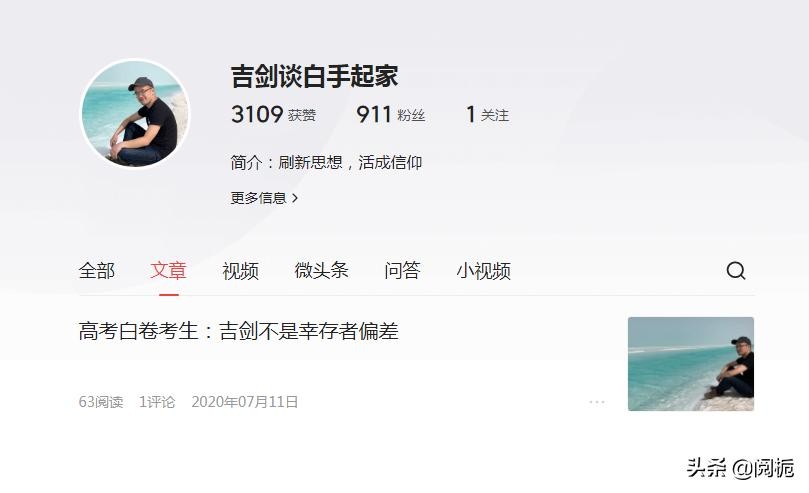Open the 视频 tab
This screenshot has width=809, height=493.
[x=240, y=270]
